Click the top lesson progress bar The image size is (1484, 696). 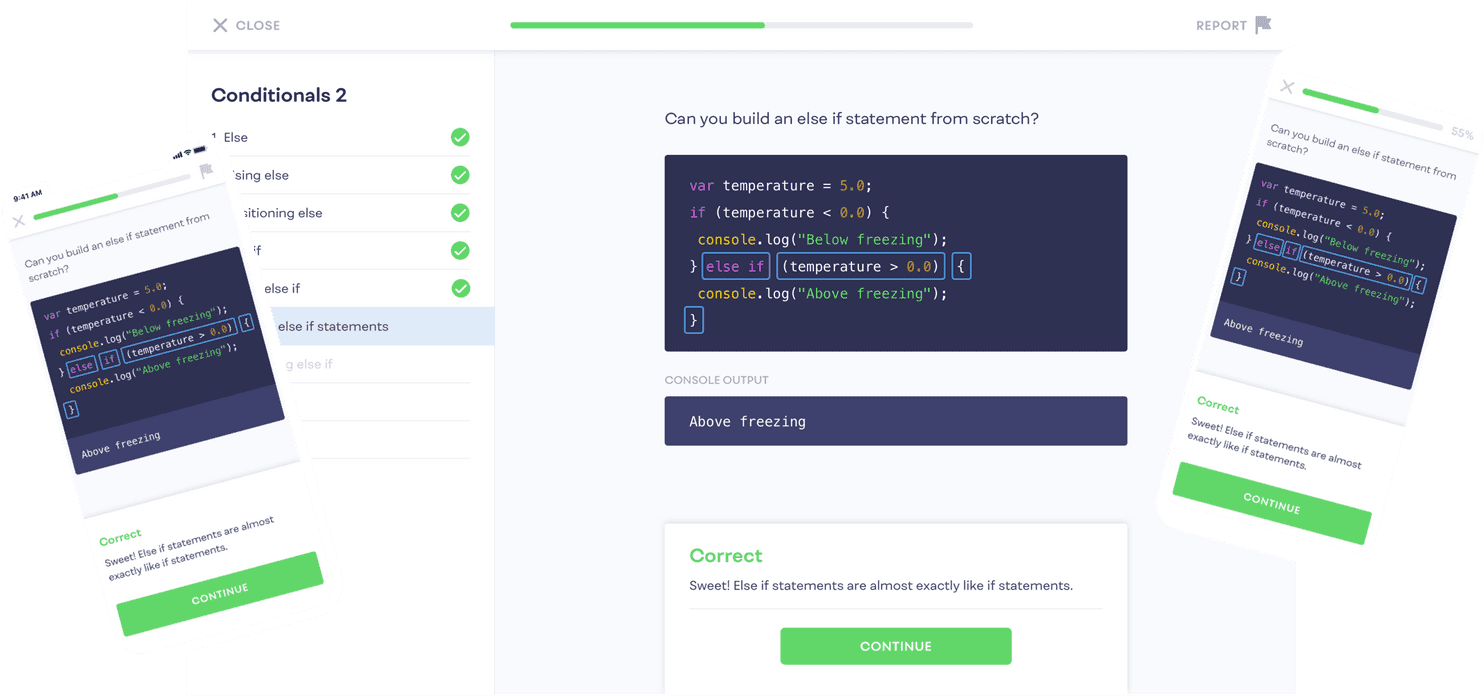[741, 25]
